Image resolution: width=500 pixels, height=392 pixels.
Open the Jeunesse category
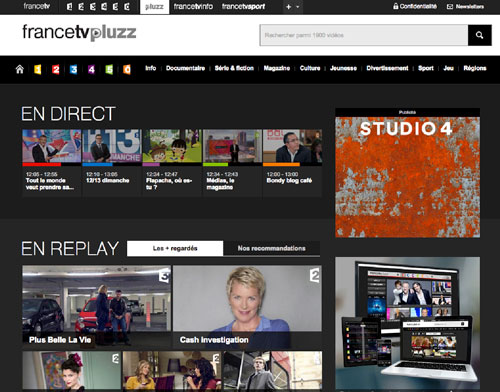point(343,68)
